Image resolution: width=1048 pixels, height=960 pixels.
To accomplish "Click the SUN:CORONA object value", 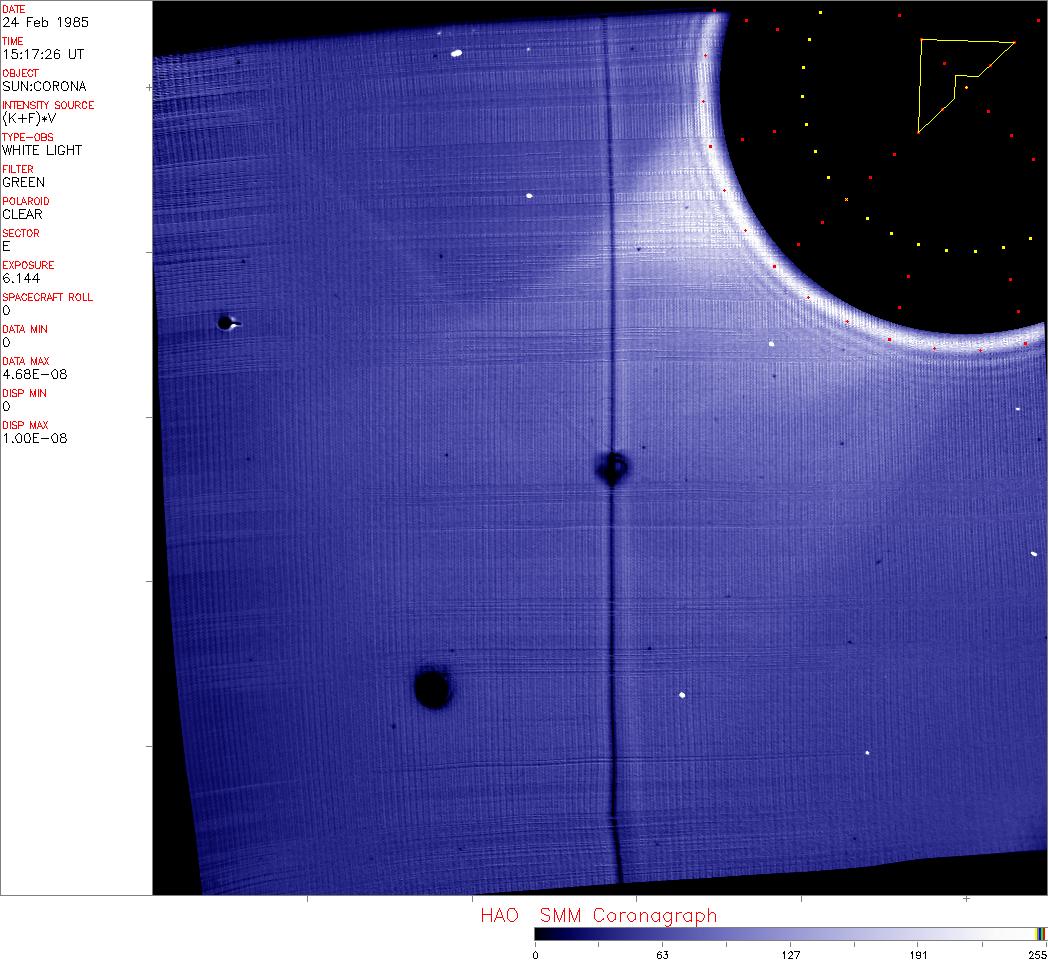I will pos(44,86).
